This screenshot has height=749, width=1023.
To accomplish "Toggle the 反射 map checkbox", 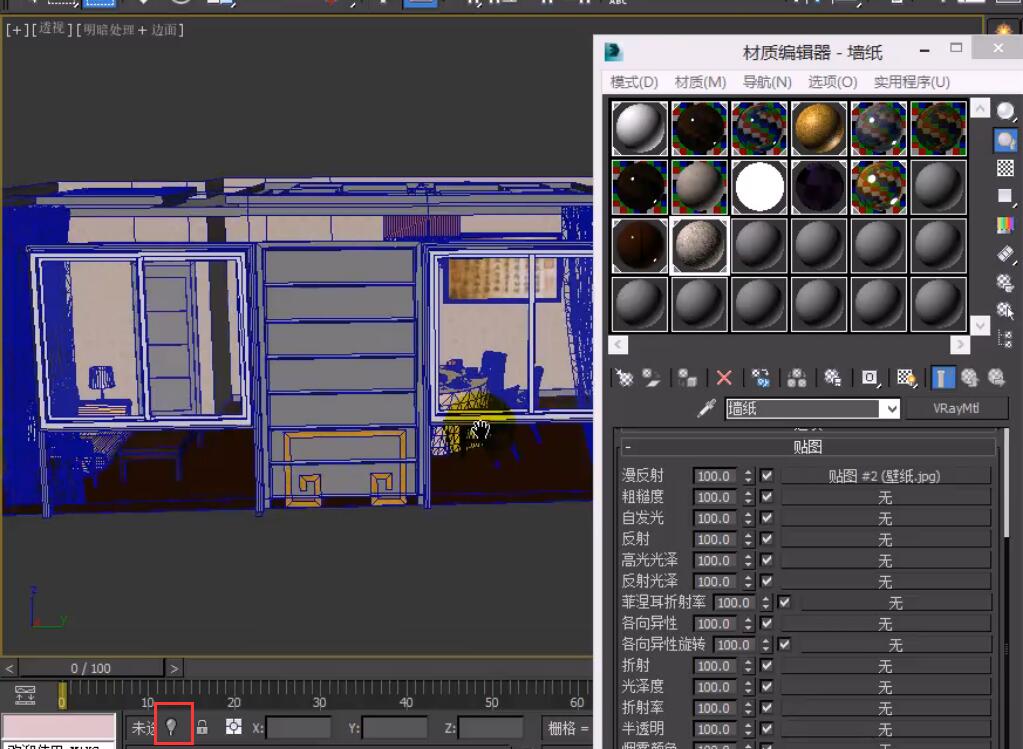I will 767,539.
